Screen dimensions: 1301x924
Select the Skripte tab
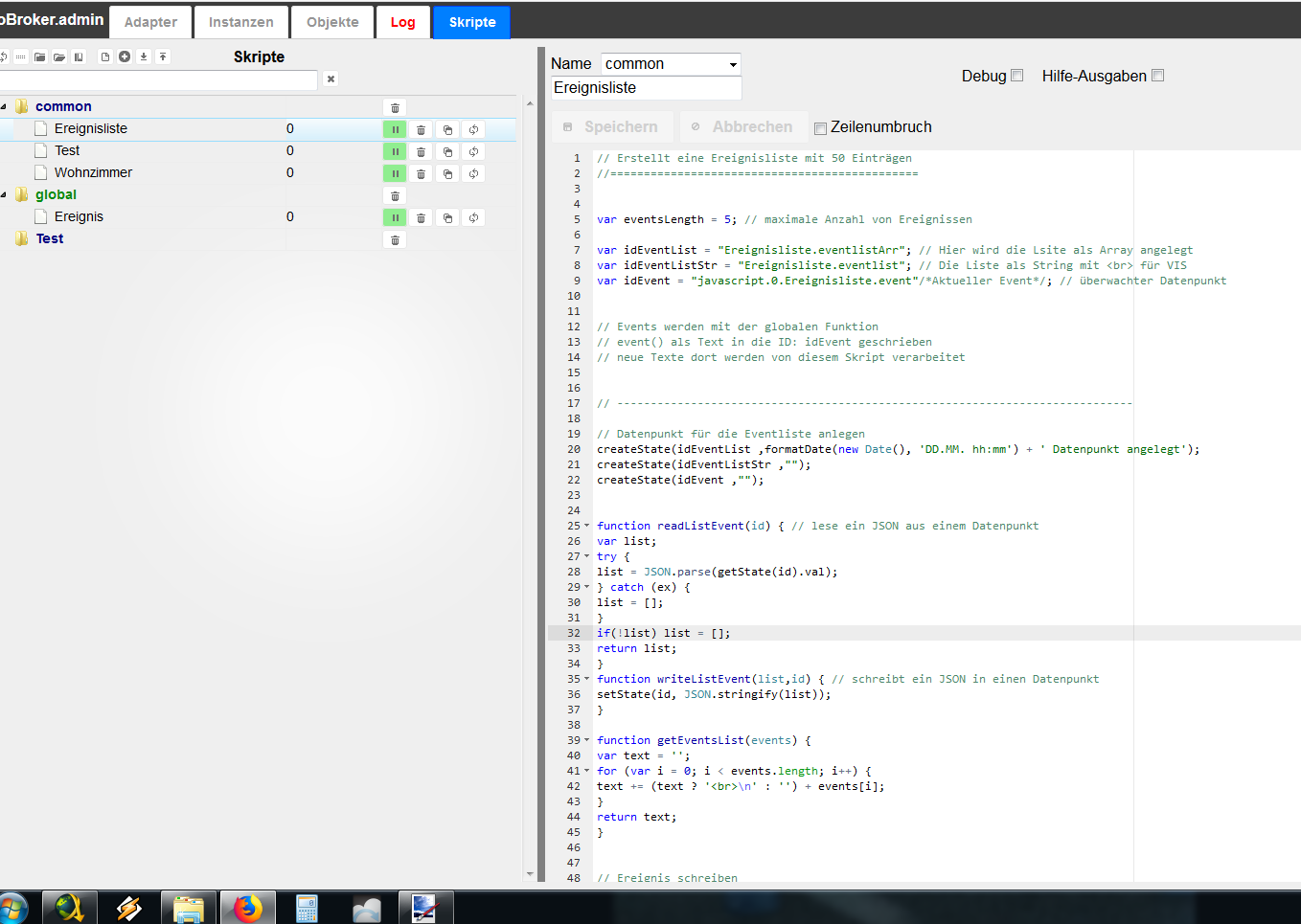[x=472, y=22]
